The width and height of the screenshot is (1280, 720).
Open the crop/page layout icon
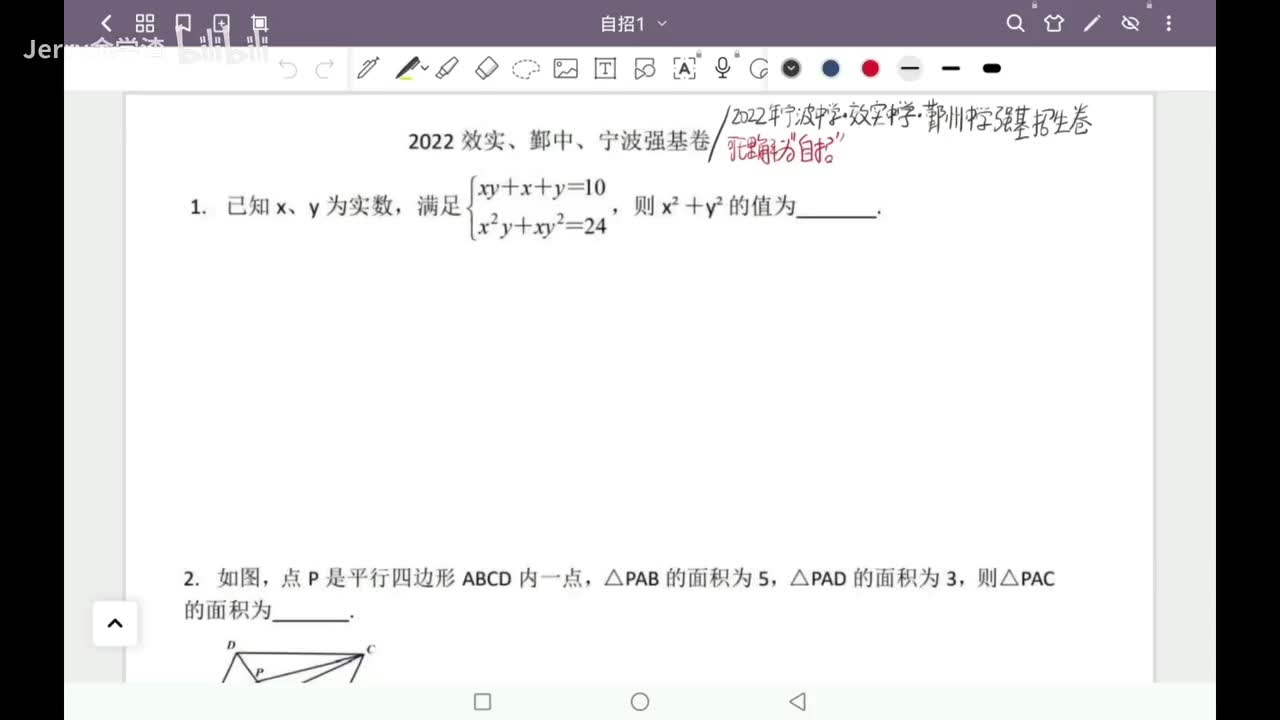point(260,24)
